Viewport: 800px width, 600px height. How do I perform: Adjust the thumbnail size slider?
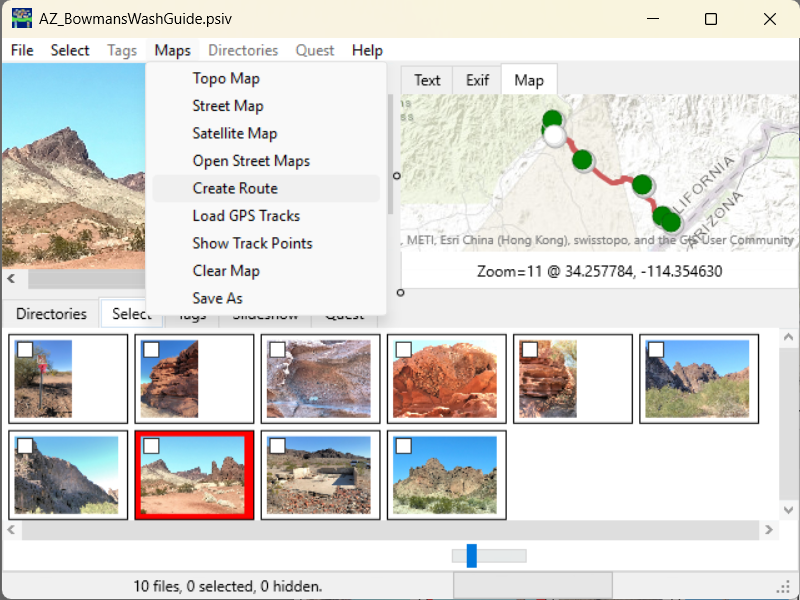pyautogui.click(x=470, y=555)
